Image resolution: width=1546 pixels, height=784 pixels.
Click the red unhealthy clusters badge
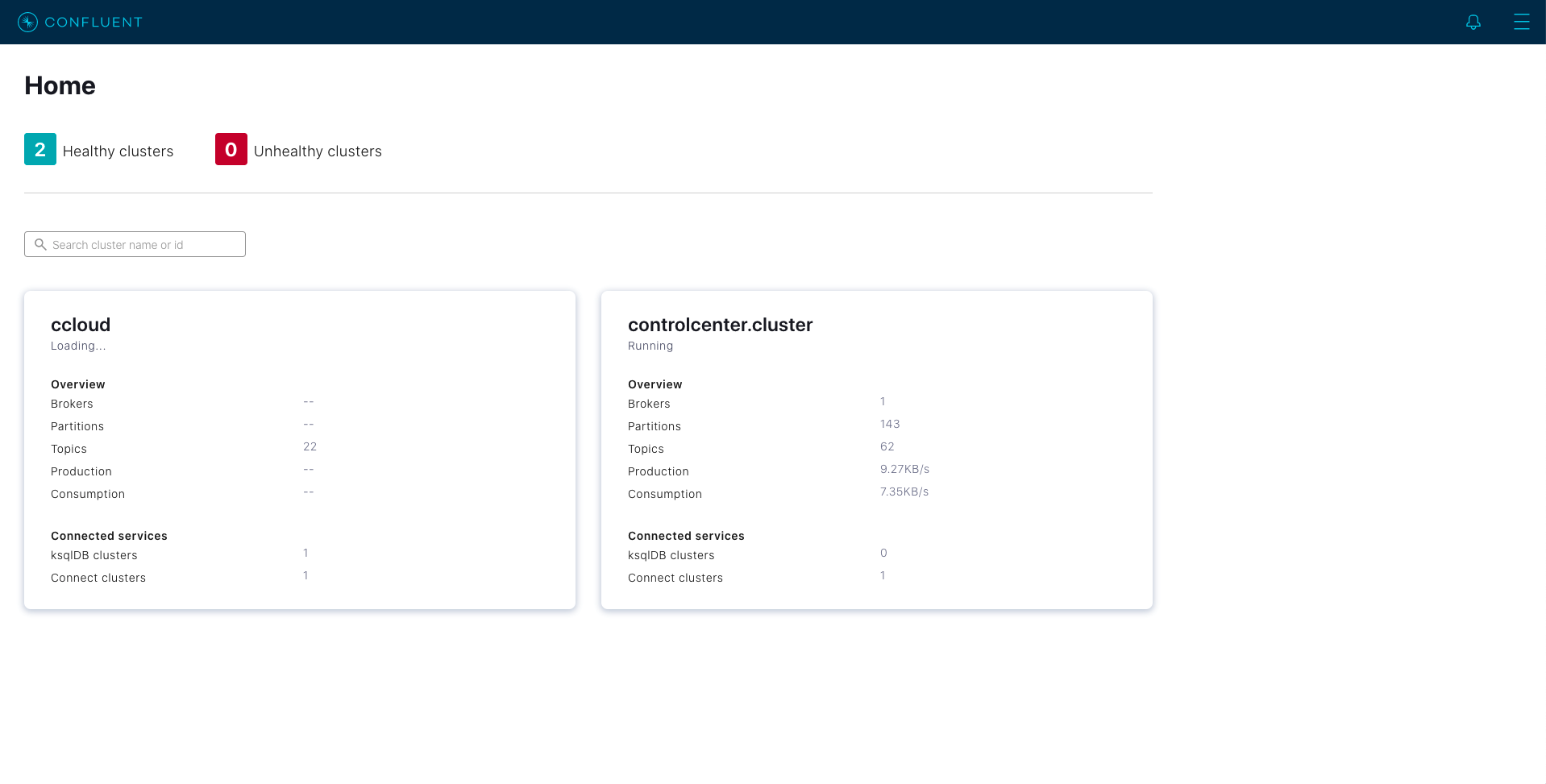pos(231,149)
